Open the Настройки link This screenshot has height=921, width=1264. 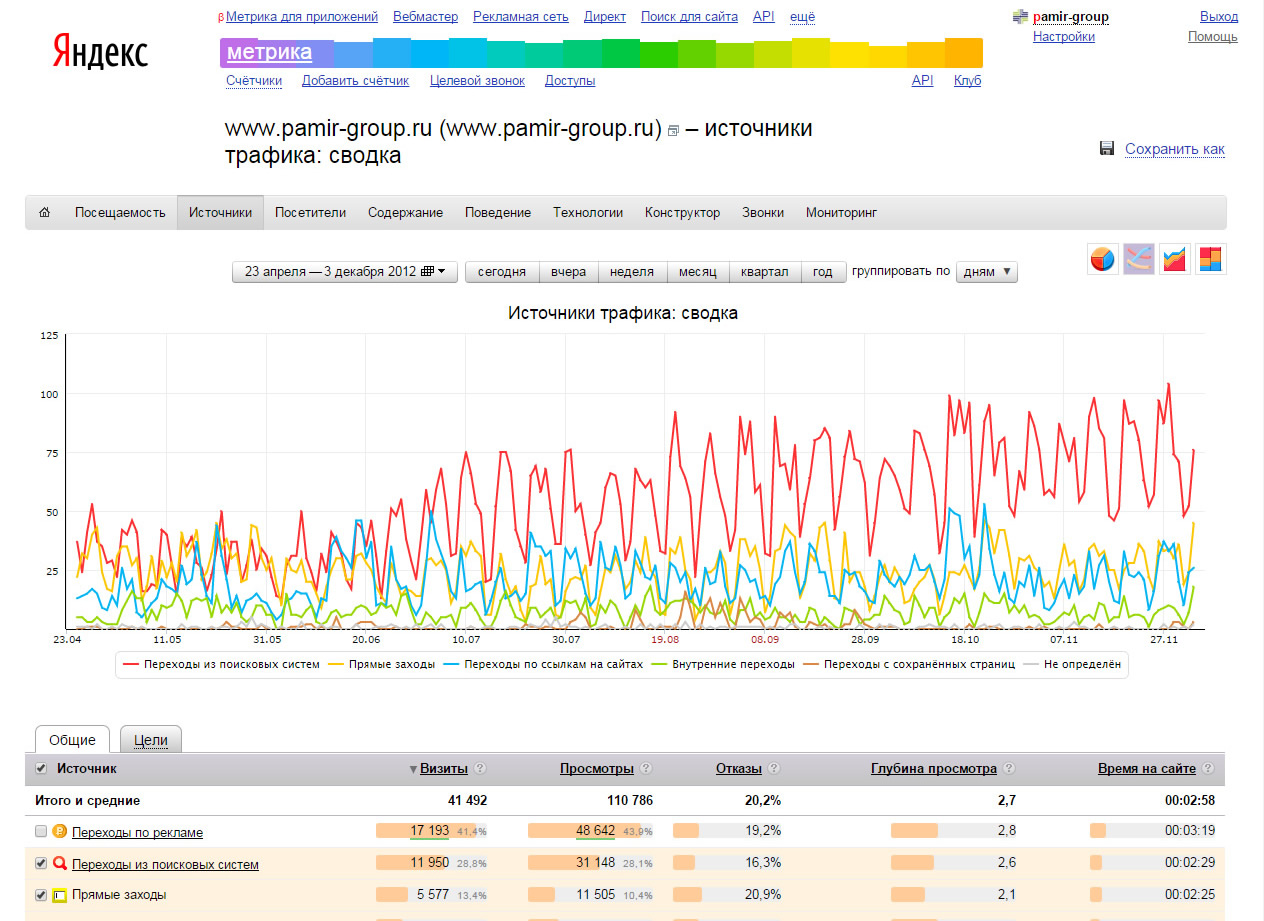tap(1064, 37)
